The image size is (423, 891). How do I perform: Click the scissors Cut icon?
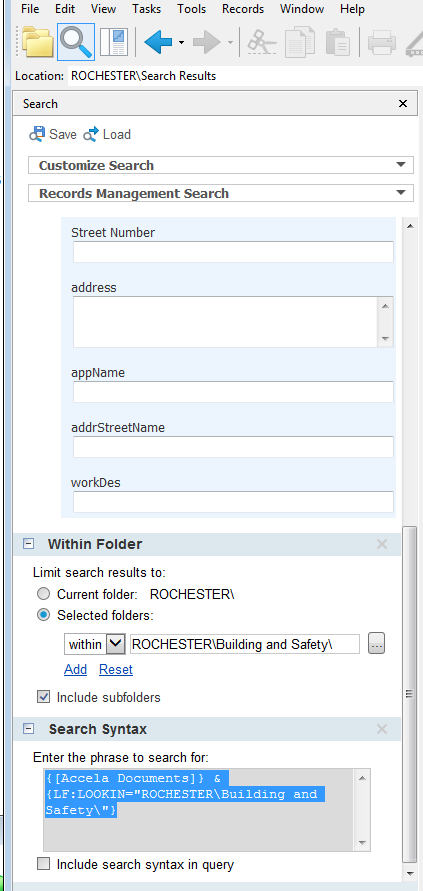261,41
